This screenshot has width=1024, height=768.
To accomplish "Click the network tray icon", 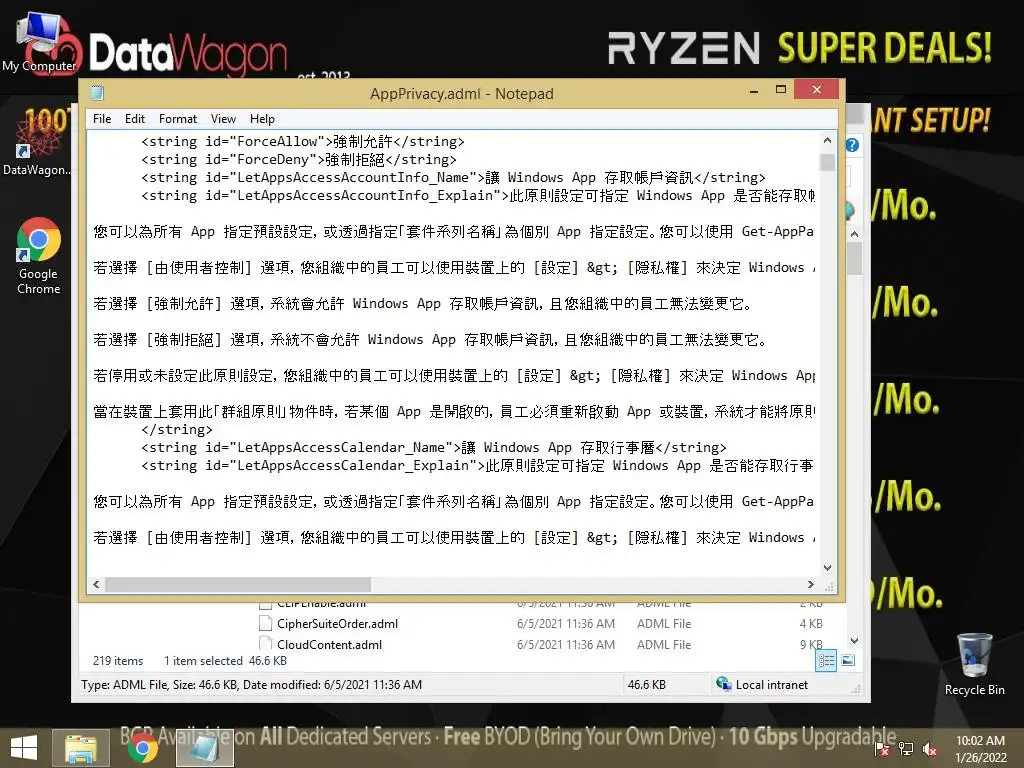I will [906, 749].
